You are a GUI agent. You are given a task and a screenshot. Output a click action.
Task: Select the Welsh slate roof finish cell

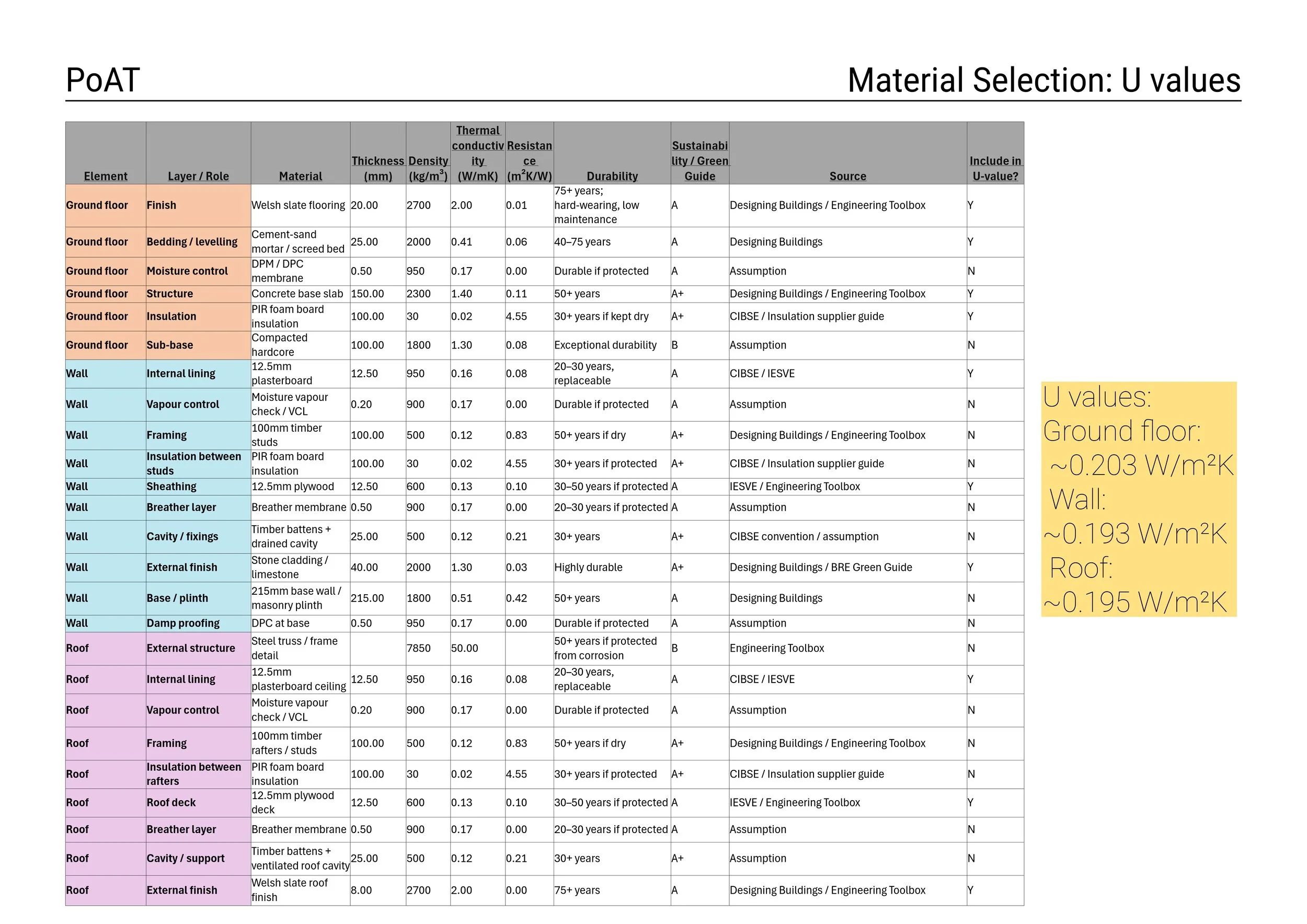(300, 891)
